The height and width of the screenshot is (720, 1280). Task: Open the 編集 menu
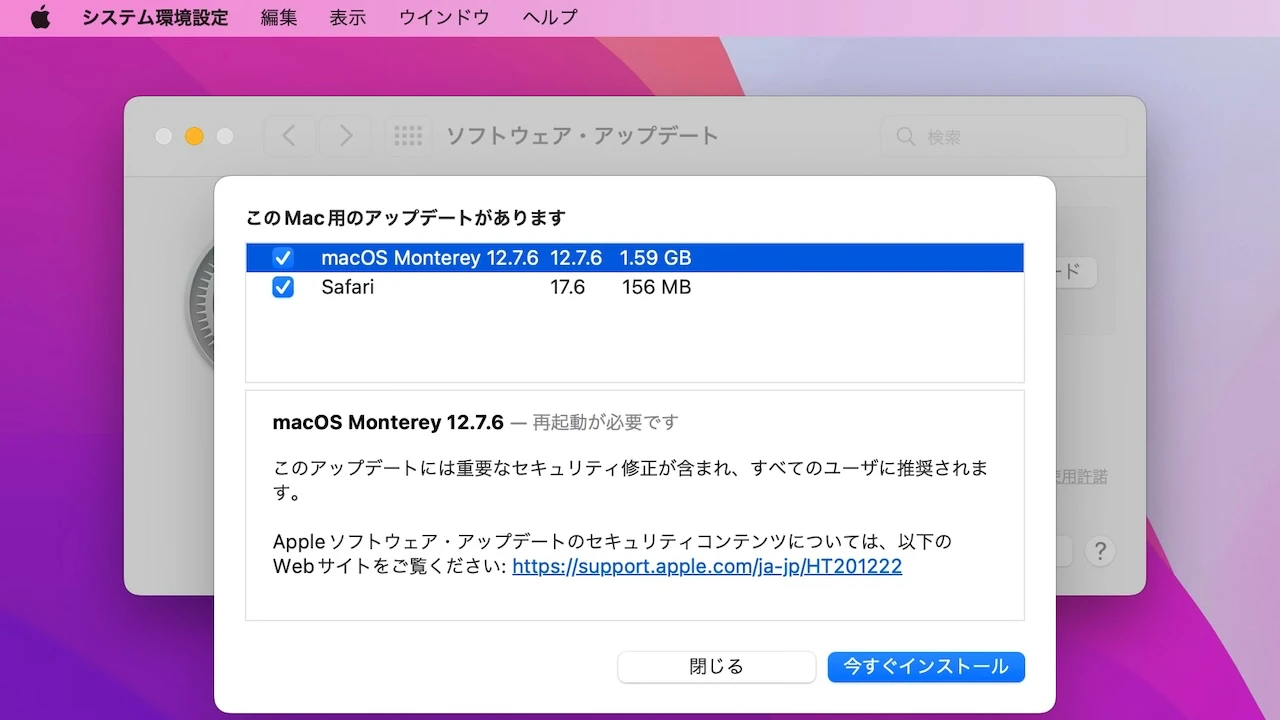tap(277, 17)
